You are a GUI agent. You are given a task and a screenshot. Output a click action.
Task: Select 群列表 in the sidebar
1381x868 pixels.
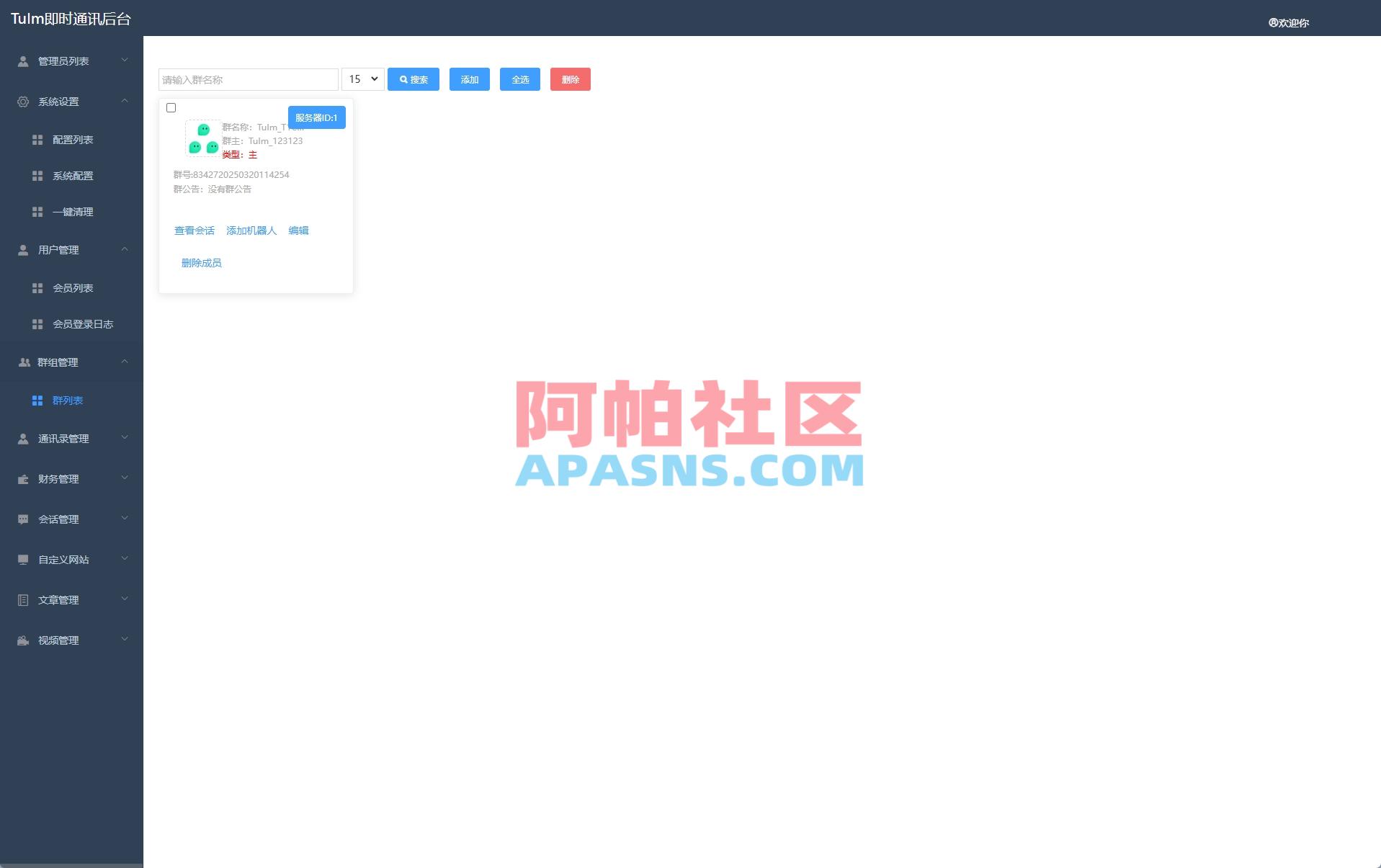pyautogui.click(x=68, y=400)
